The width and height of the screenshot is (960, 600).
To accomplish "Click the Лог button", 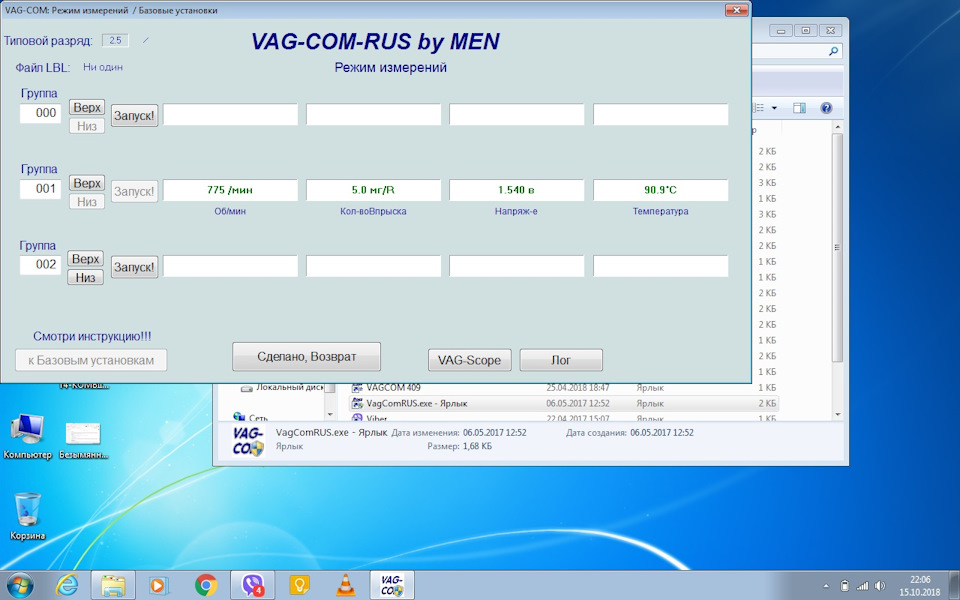I will [x=561, y=360].
